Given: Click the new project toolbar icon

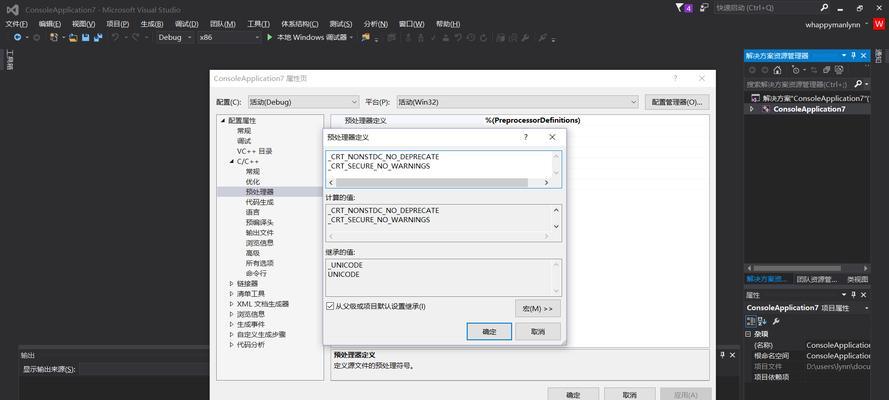Looking at the screenshot, I should 54,37.
